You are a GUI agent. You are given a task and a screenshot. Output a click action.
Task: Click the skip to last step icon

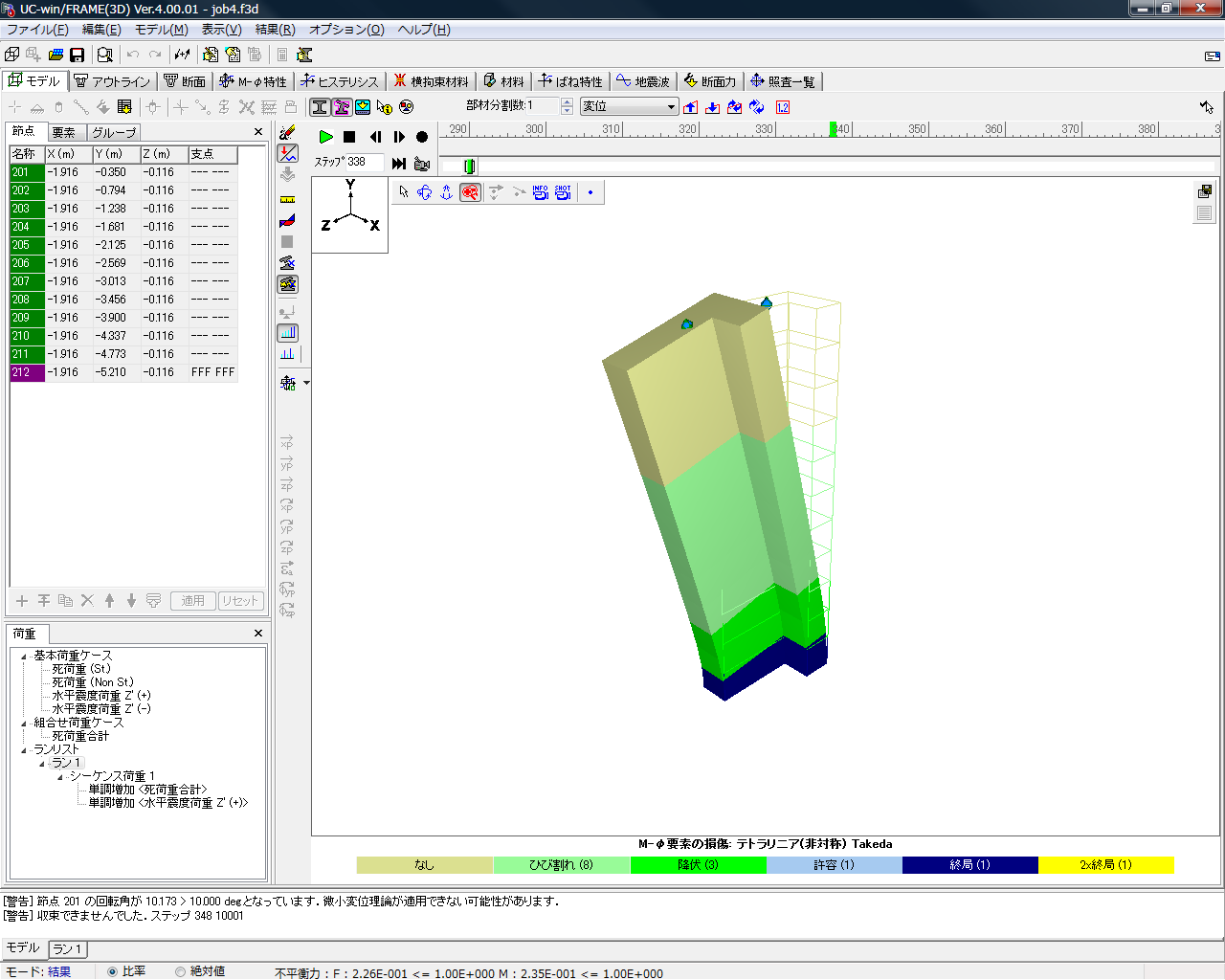pos(399,164)
